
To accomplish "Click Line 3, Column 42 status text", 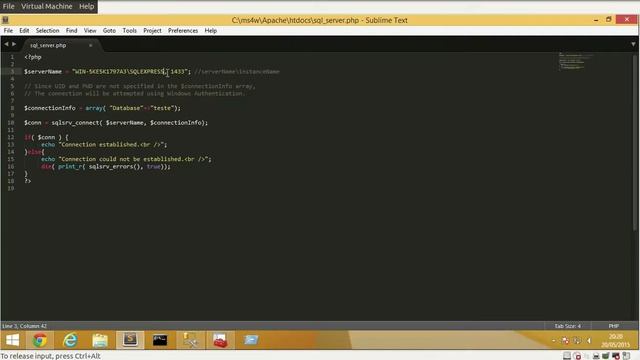I will pos(24,326).
